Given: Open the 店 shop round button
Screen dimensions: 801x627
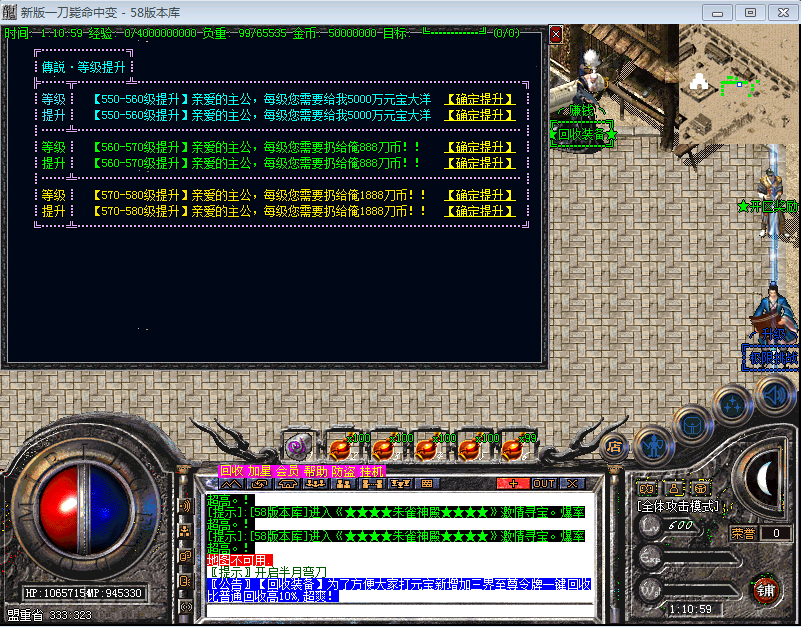Looking at the screenshot, I should pos(614,447).
